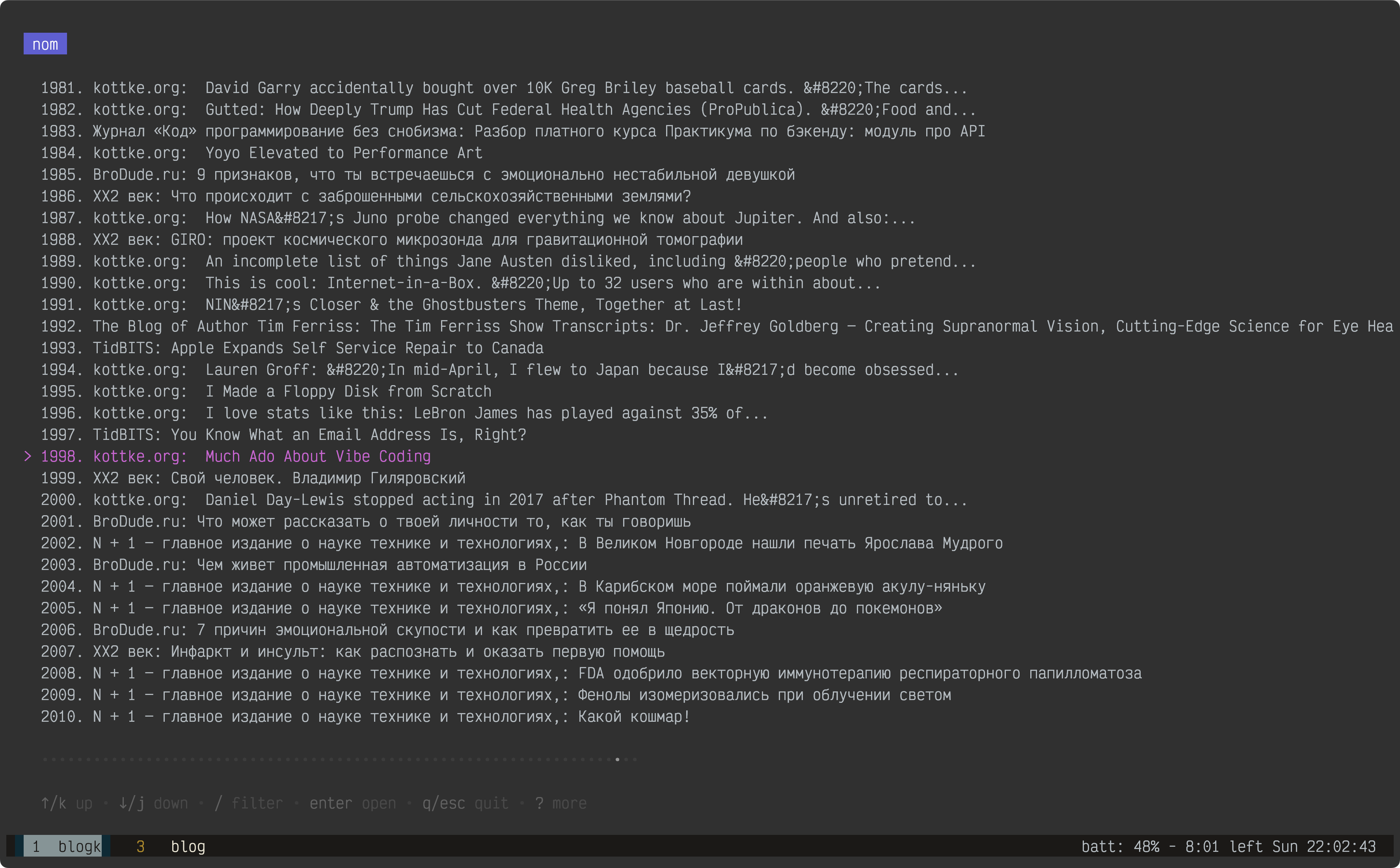1400x868 pixels.
Task: Click the q/esc quit help hint
Action: click(465, 803)
